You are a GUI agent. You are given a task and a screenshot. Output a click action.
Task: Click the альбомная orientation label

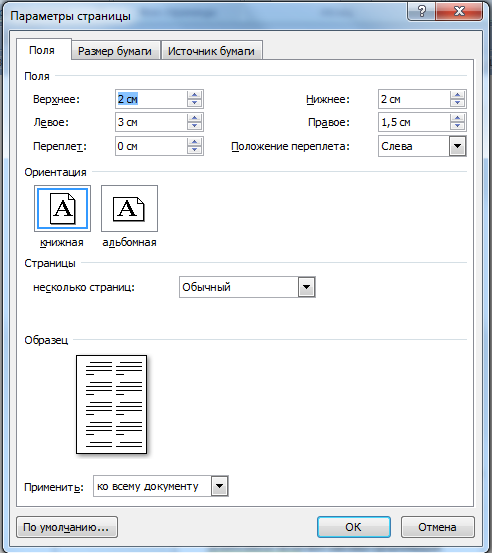[129, 243]
